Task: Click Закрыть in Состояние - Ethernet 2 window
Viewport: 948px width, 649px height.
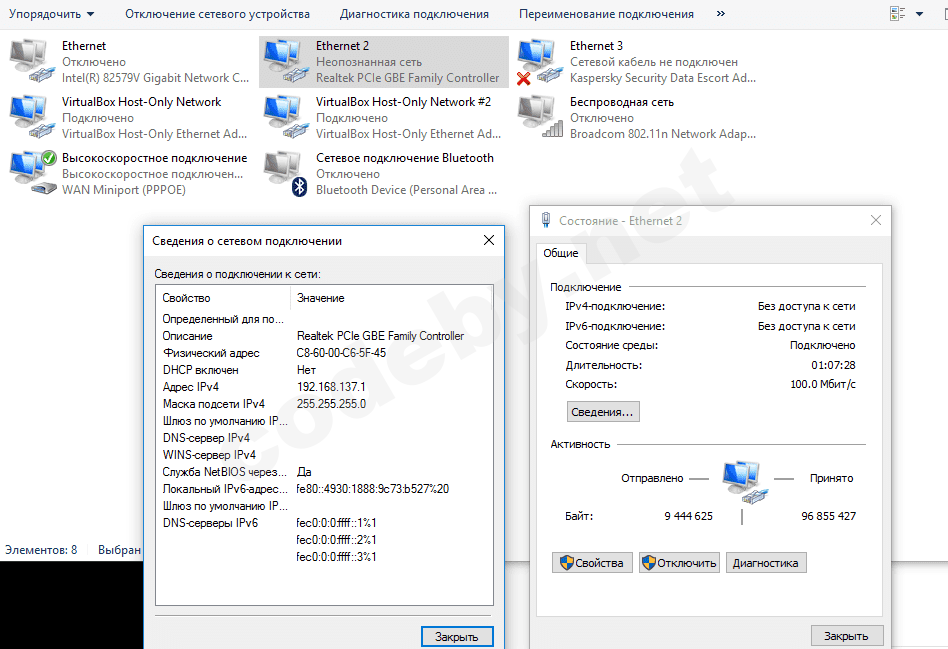Action: click(x=846, y=636)
